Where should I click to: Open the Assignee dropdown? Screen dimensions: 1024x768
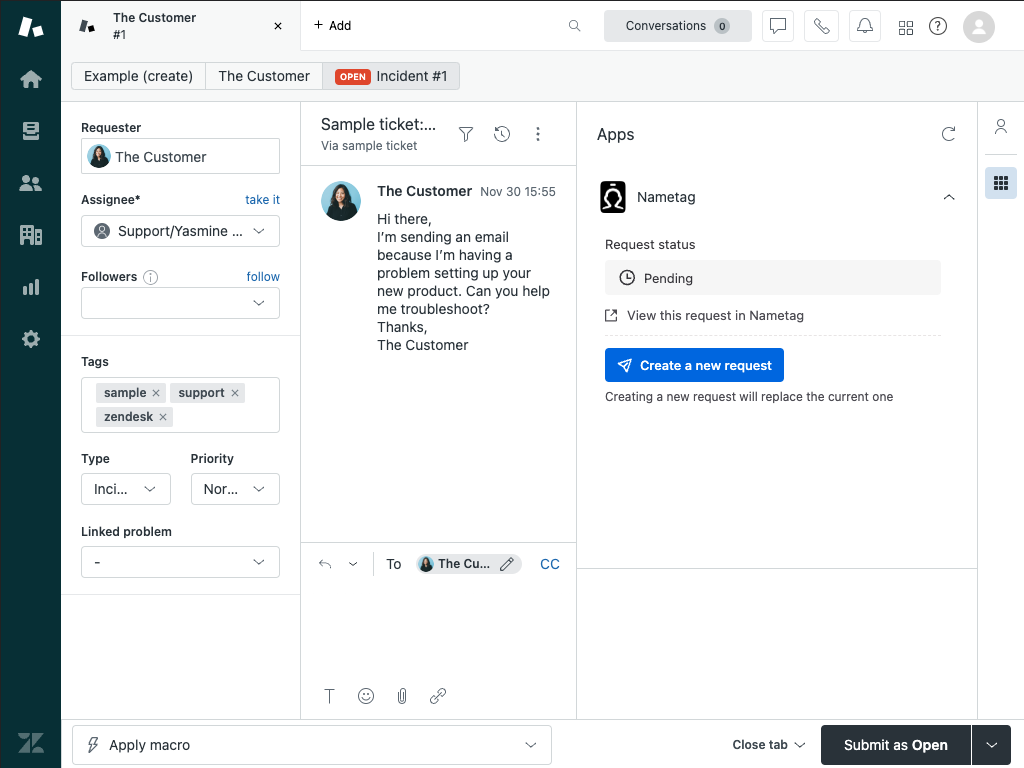coord(180,231)
